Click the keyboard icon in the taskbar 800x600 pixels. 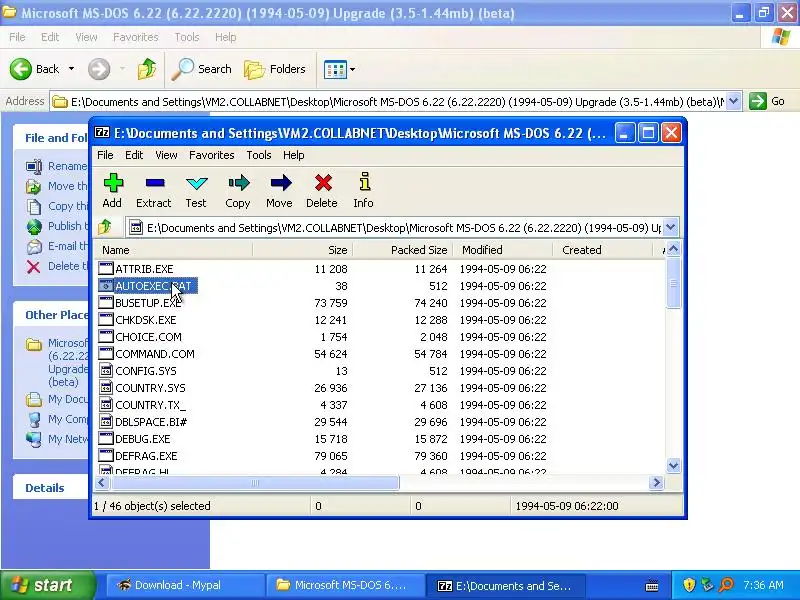point(652,586)
